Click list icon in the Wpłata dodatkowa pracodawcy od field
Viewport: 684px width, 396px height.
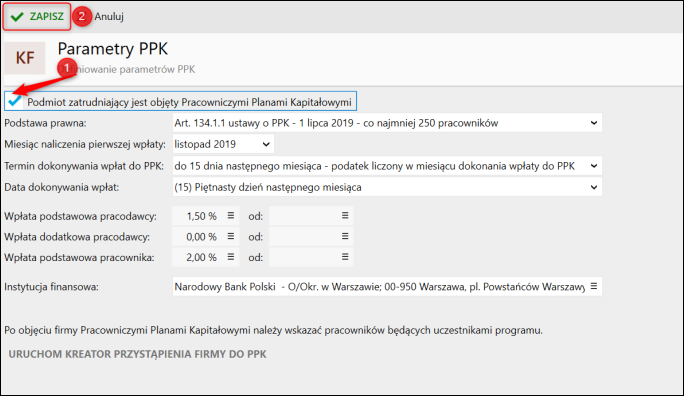point(345,236)
